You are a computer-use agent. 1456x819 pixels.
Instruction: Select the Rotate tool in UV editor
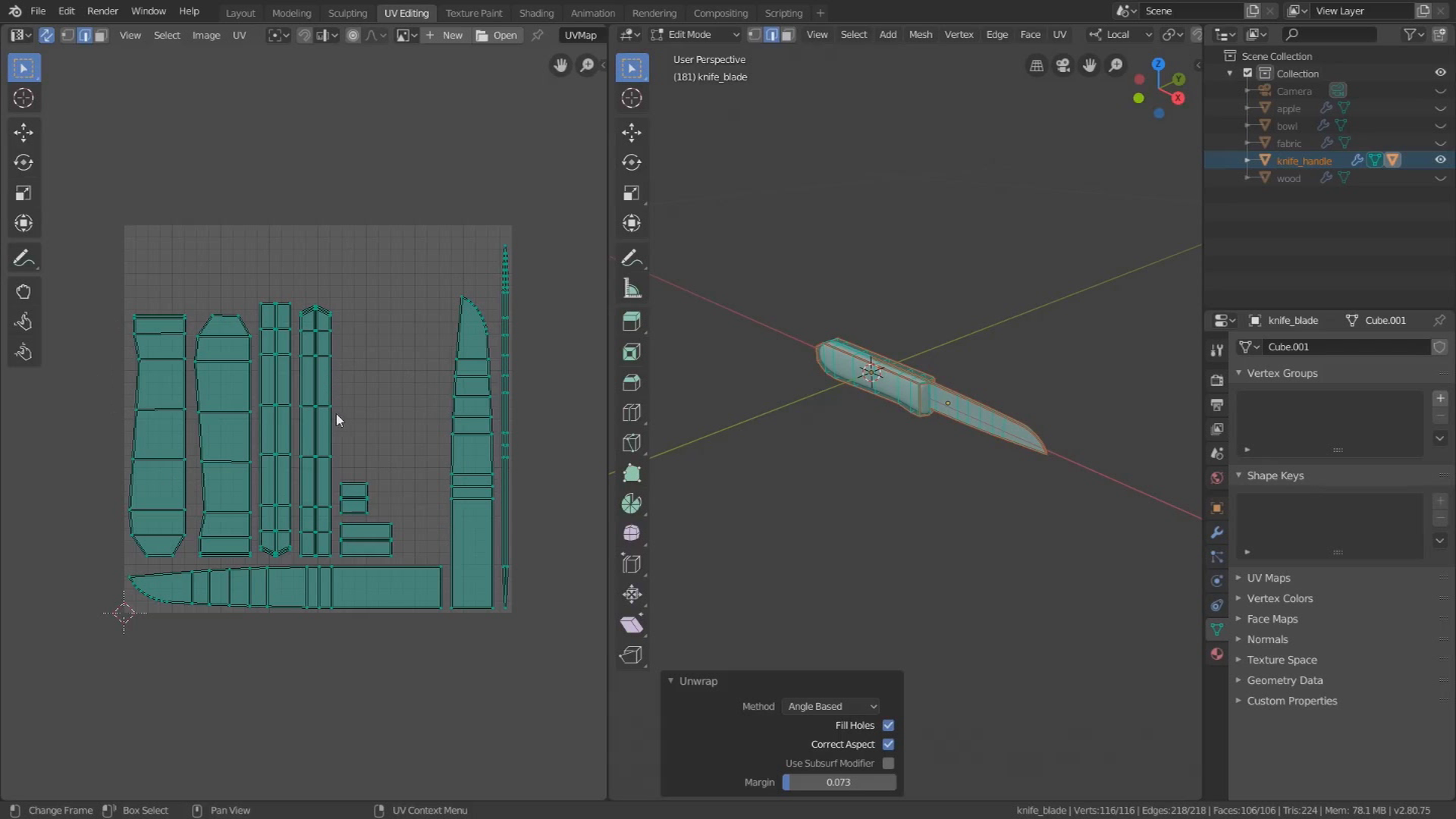click(23, 162)
